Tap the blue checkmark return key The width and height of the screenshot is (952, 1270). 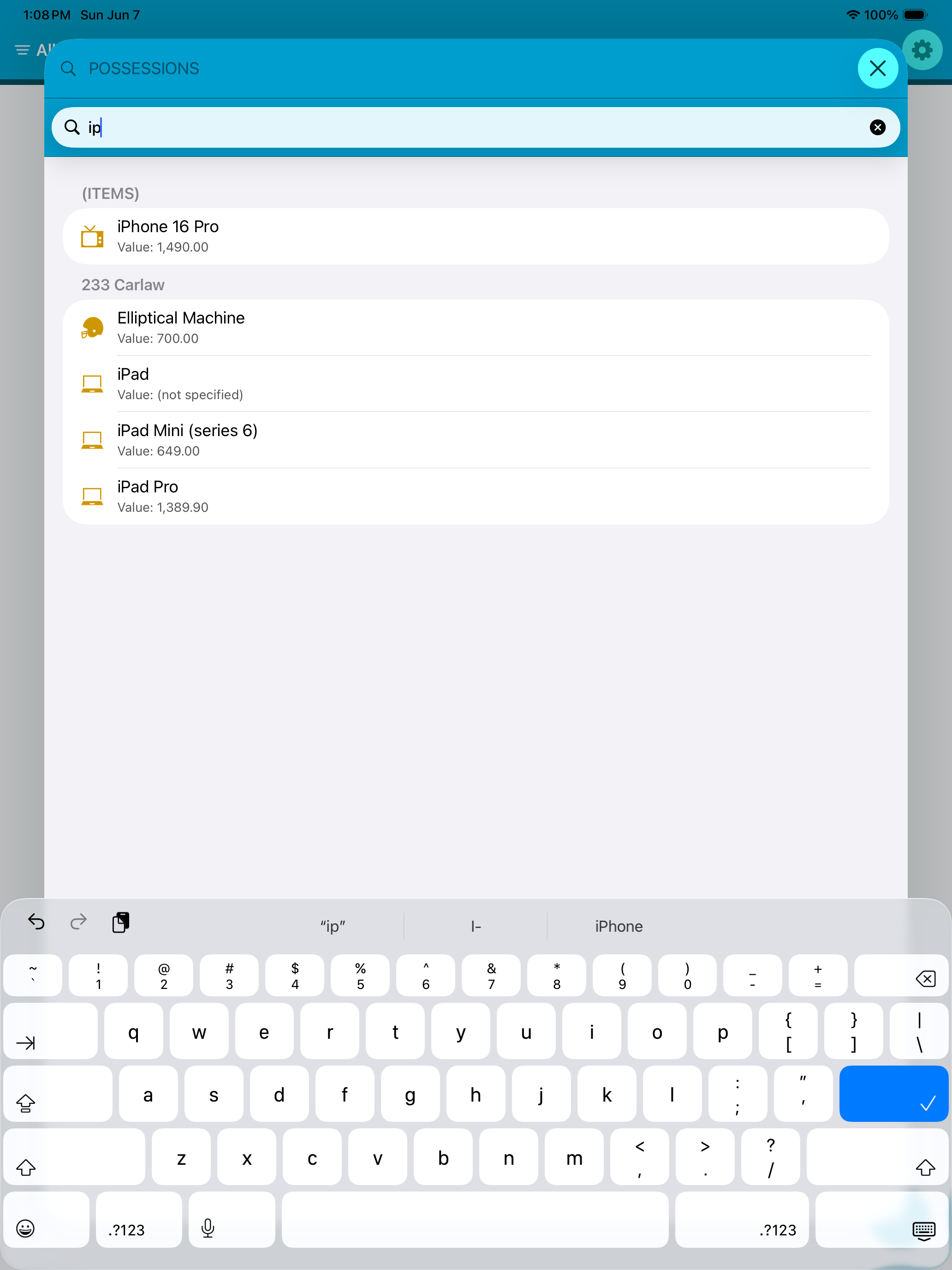point(893,1094)
